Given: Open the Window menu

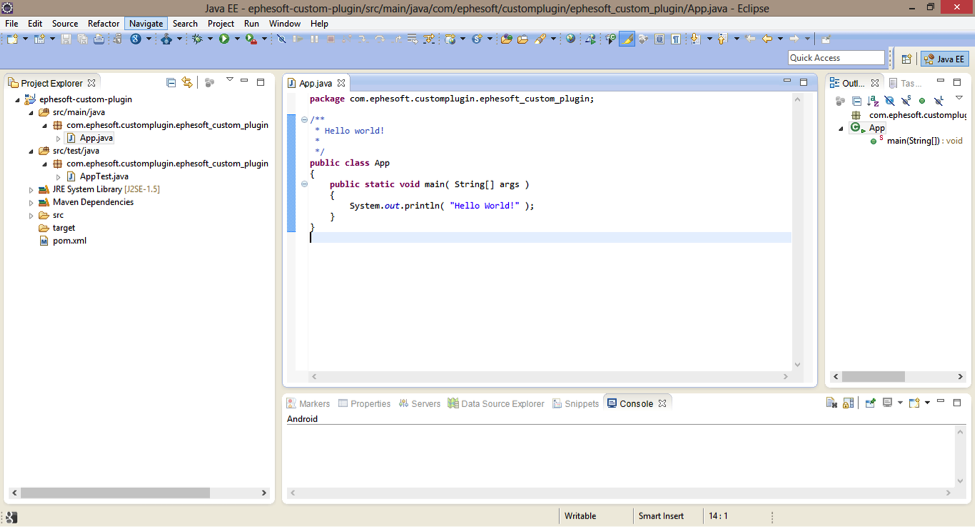Looking at the screenshot, I should coord(285,24).
